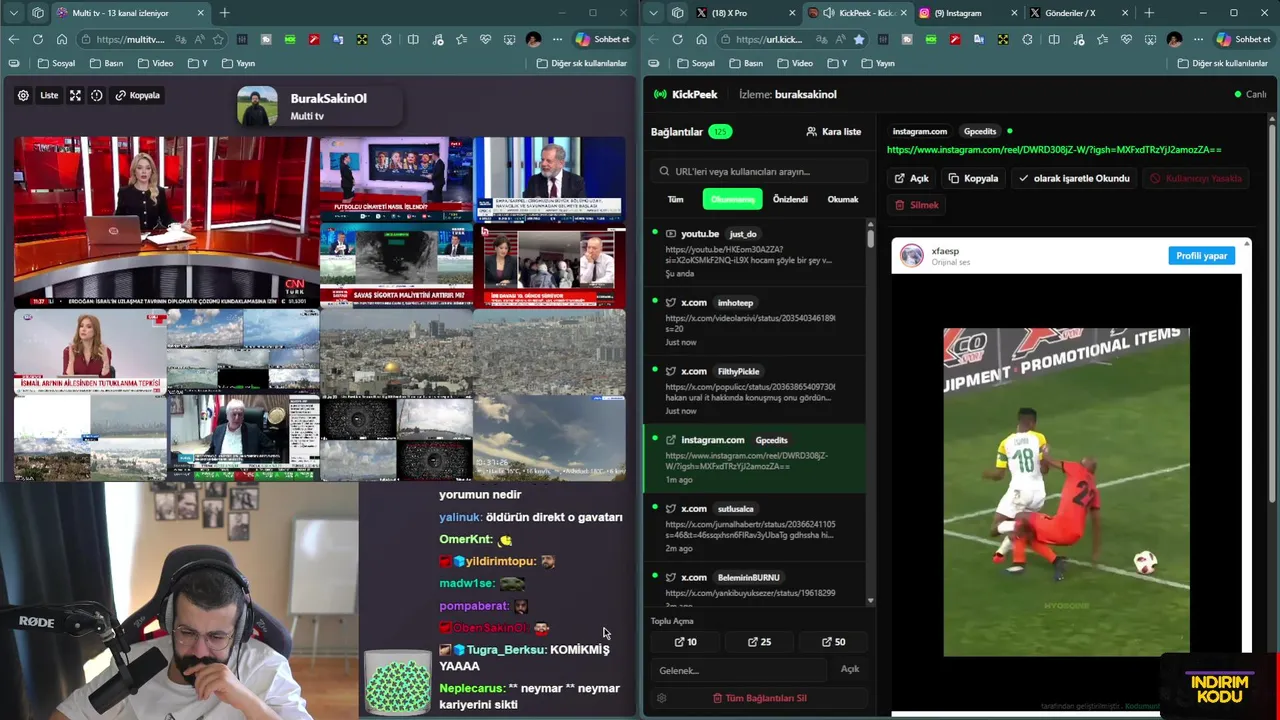Open the x.com link from BelemirinBURNU
The image size is (1280, 720).
pos(755,585)
